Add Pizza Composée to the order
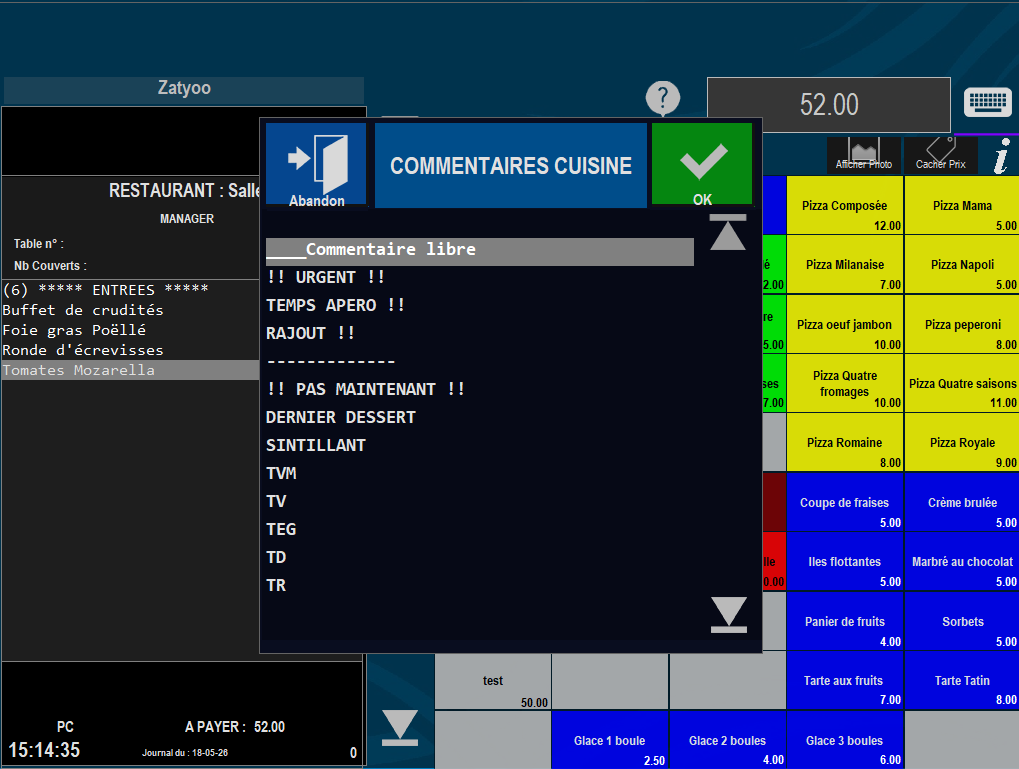Screen dimensions: 1019x769 (845, 205)
